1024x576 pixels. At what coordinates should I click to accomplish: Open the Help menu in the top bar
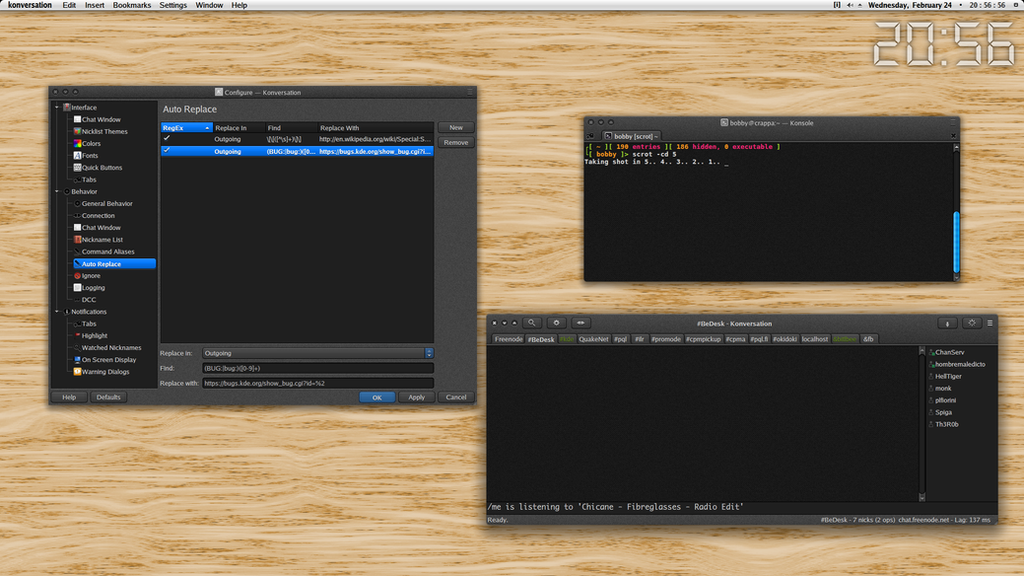coord(240,5)
